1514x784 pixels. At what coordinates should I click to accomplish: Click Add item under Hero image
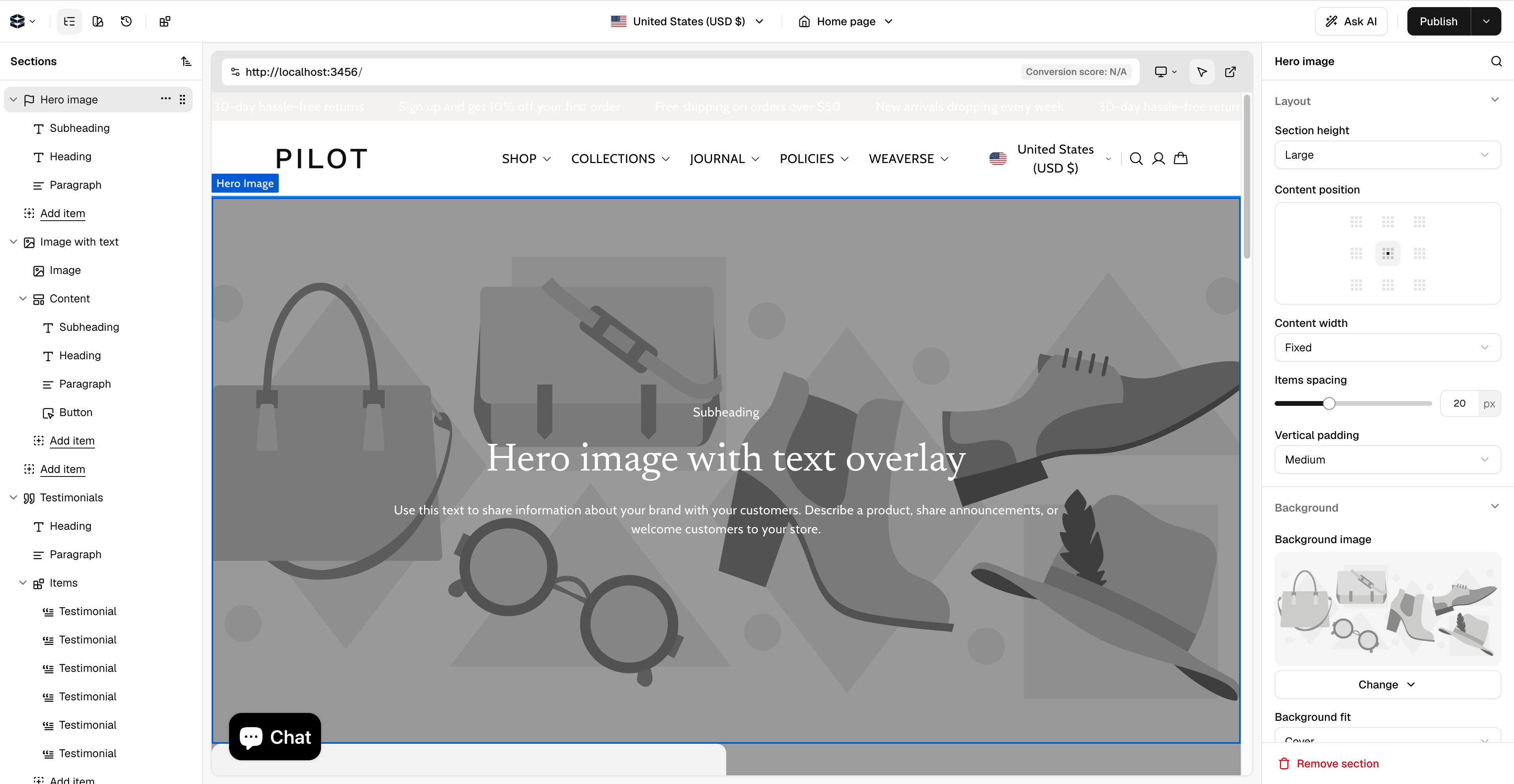point(62,213)
